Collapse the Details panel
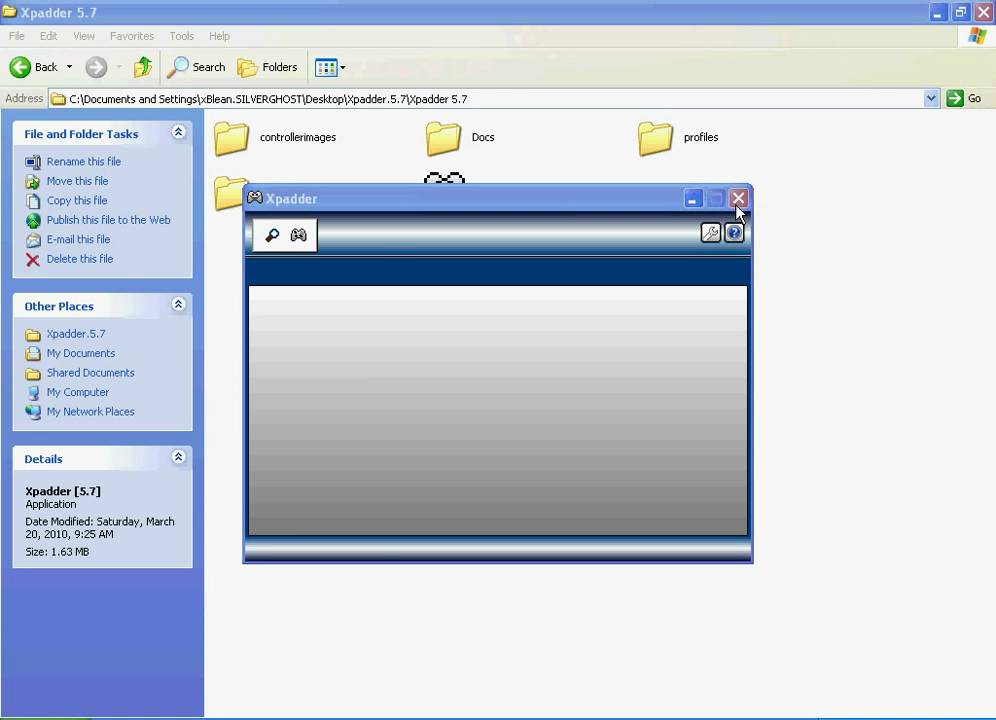This screenshot has height=720, width=996. pos(178,457)
